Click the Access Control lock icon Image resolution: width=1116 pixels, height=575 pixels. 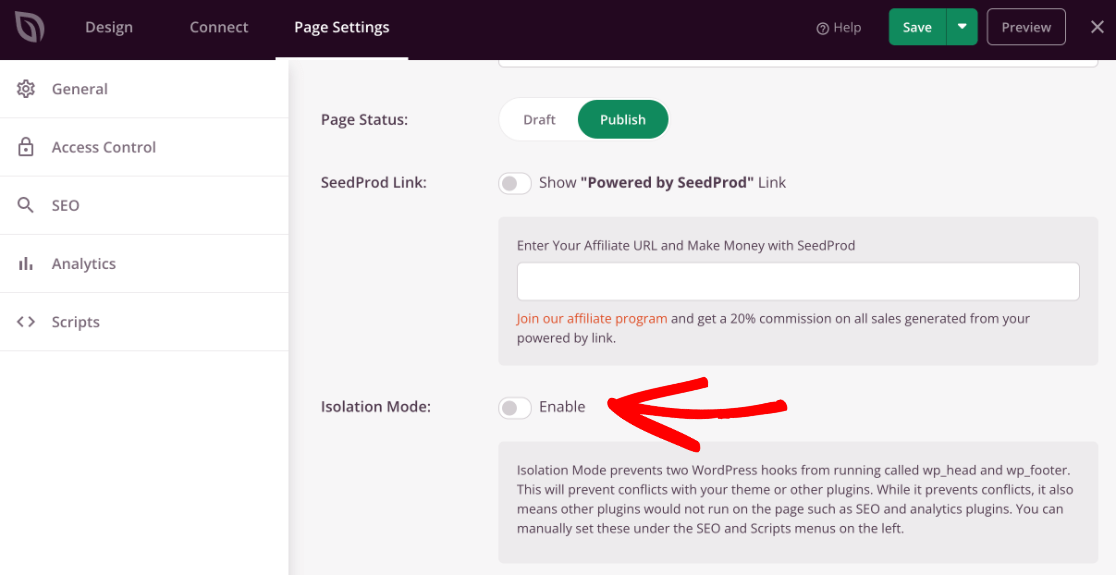point(26,147)
